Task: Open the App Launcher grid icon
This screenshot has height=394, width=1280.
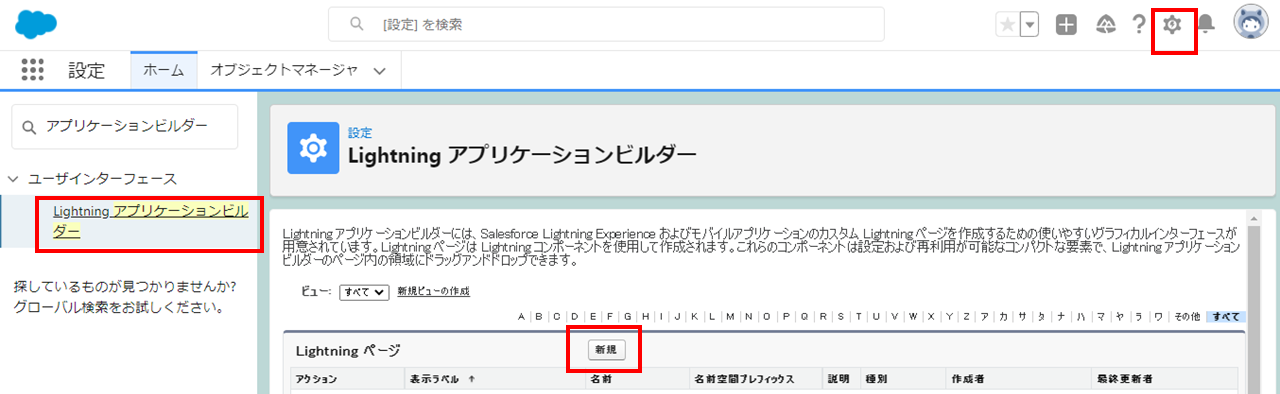Action: point(33,70)
